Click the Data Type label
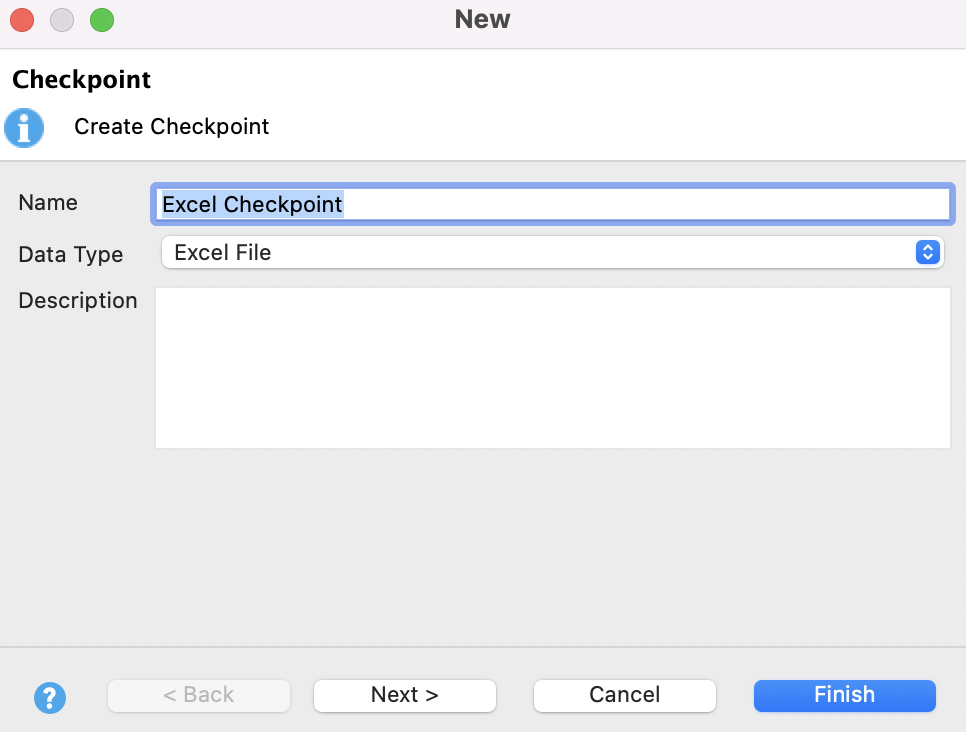 (71, 255)
